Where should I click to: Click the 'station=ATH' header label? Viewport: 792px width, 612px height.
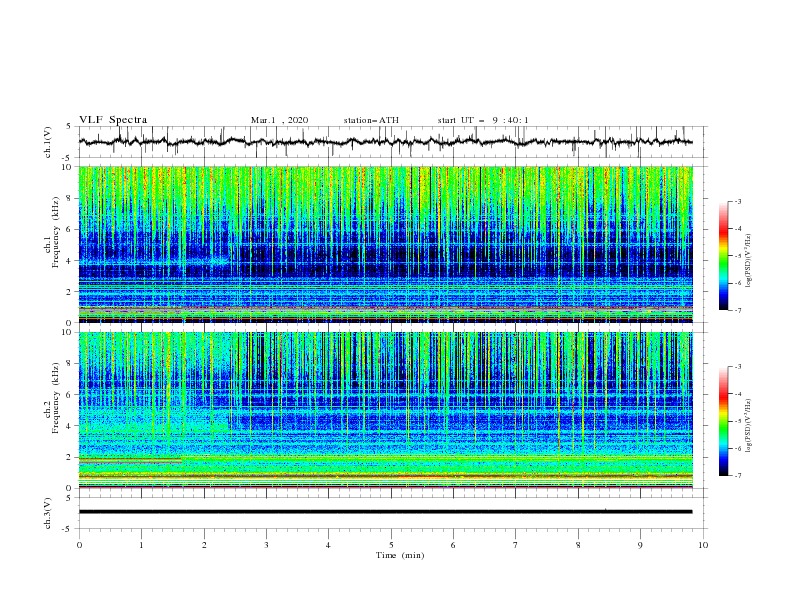[x=371, y=120]
